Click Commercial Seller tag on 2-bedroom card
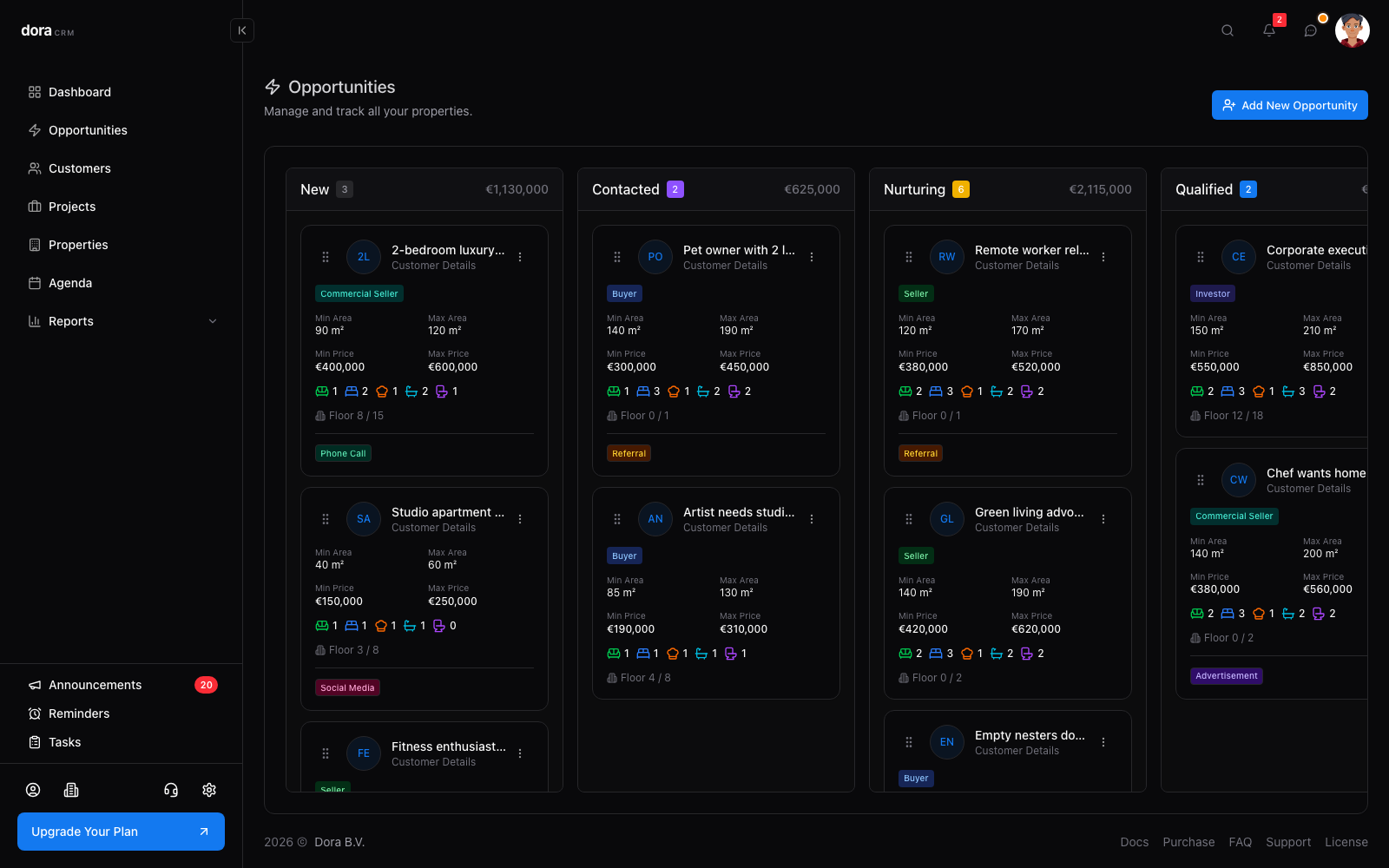The height and width of the screenshot is (868, 1389). click(x=359, y=293)
